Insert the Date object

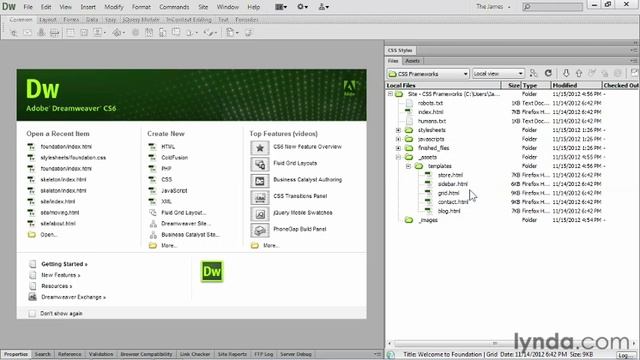(x=149, y=33)
